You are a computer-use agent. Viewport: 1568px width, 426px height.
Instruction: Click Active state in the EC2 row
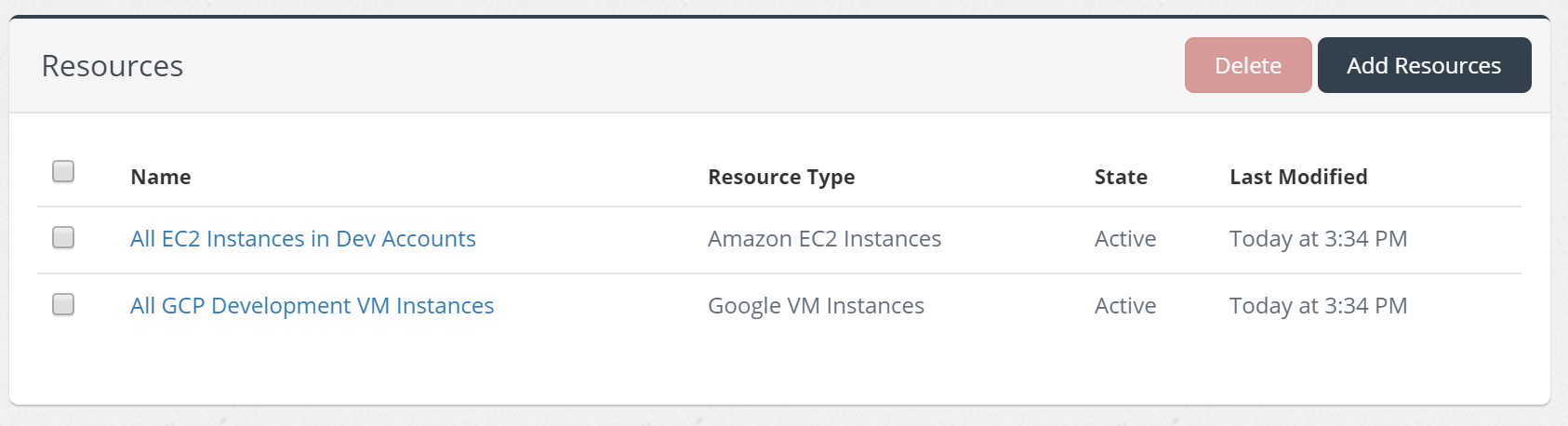click(1125, 239)
